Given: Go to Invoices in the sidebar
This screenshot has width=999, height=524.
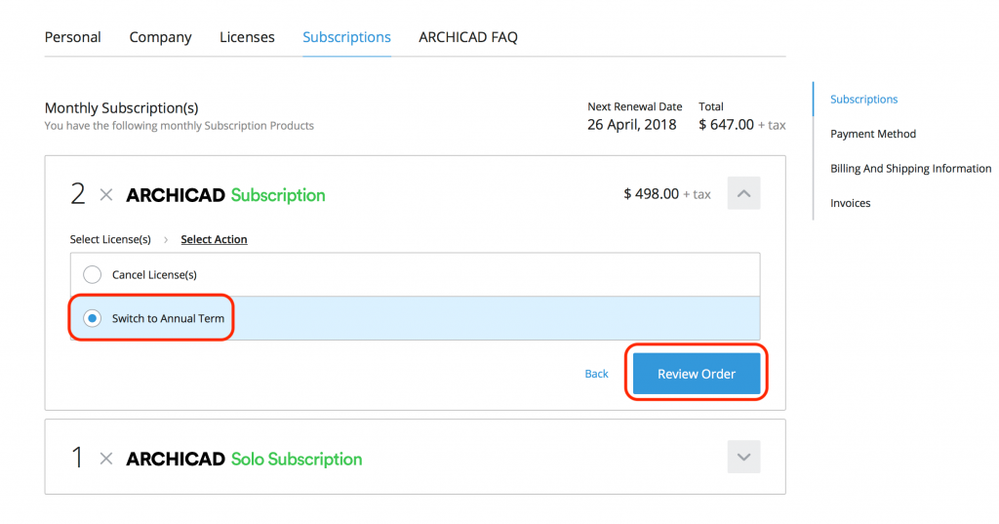Looking at the screenshot, I should coord(850,203).
